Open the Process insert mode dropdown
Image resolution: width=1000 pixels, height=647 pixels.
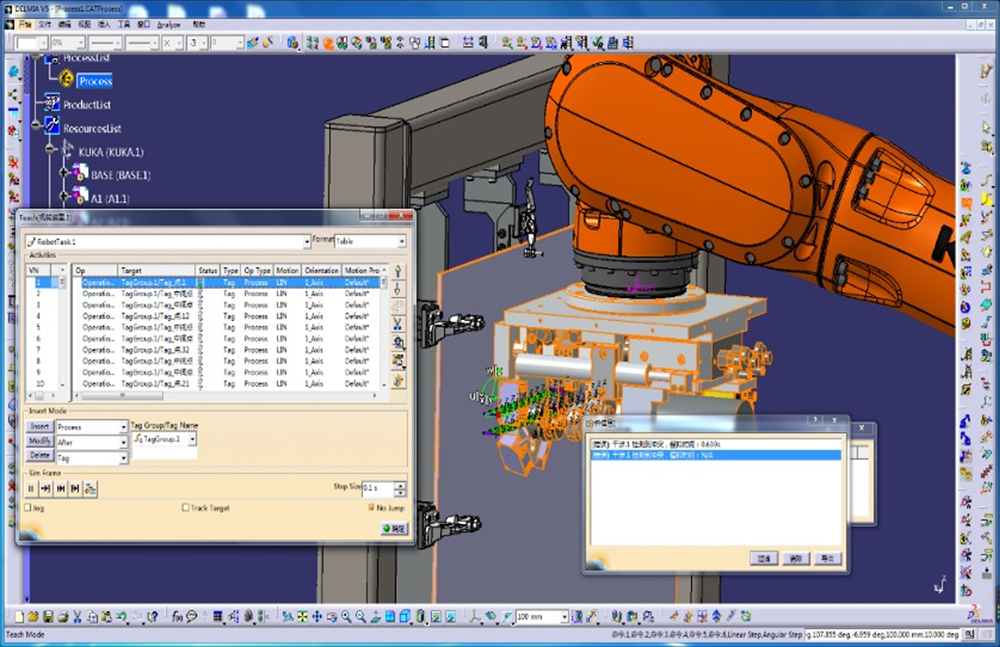(124, 426)
